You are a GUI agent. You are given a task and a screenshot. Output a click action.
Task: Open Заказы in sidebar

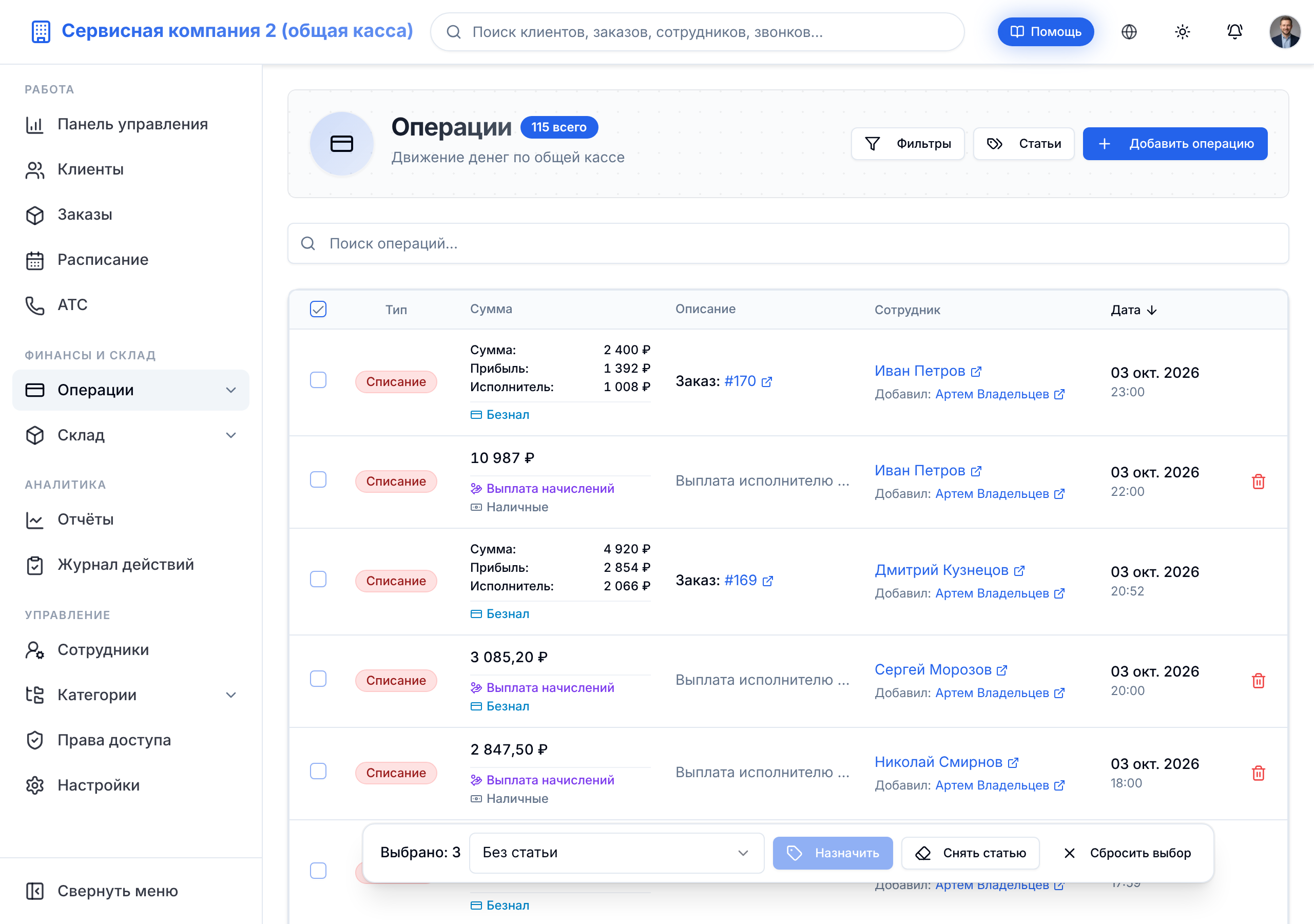(131, 215)
